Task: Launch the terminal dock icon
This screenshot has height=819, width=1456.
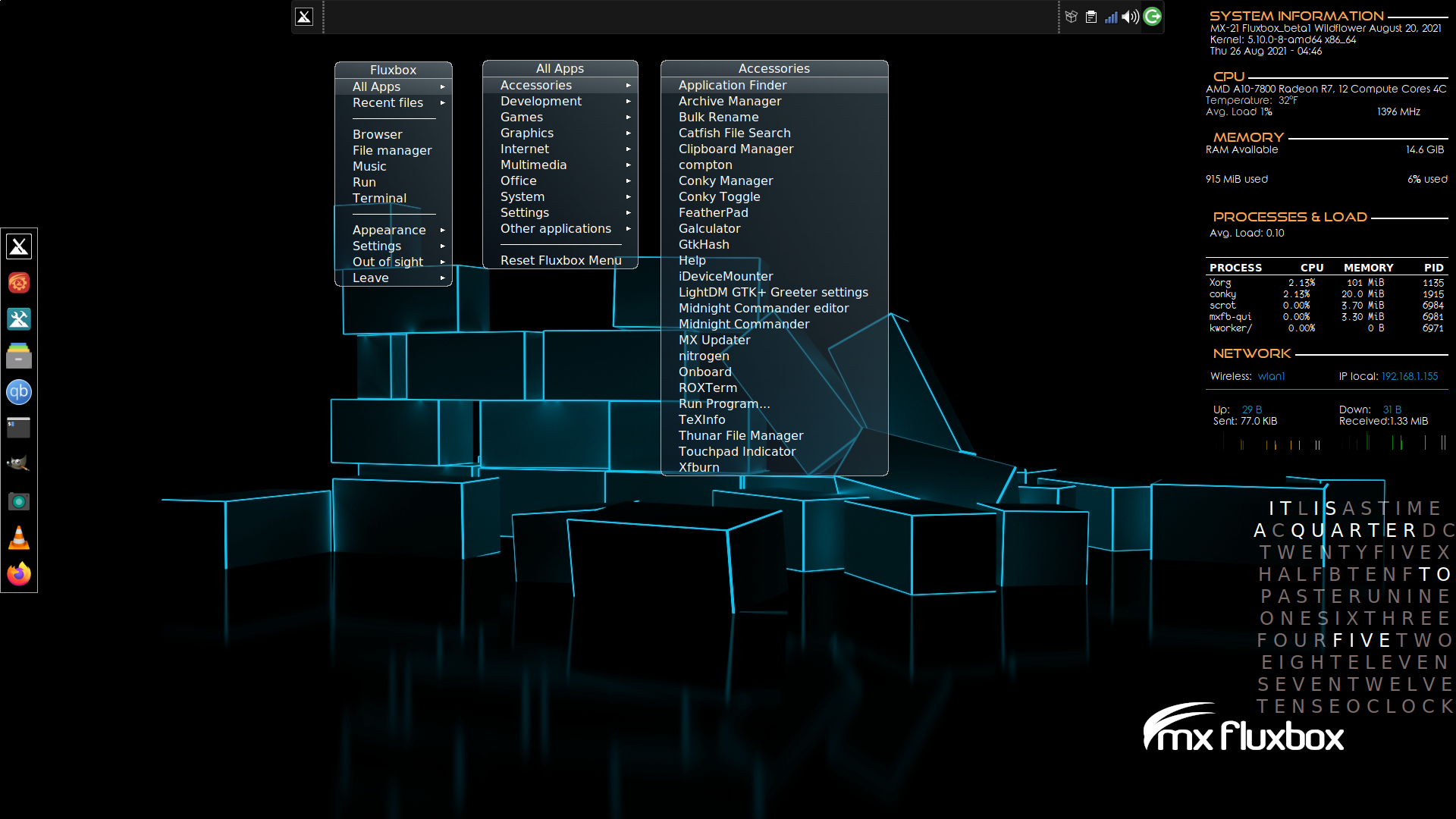Action: click(19, 428)
